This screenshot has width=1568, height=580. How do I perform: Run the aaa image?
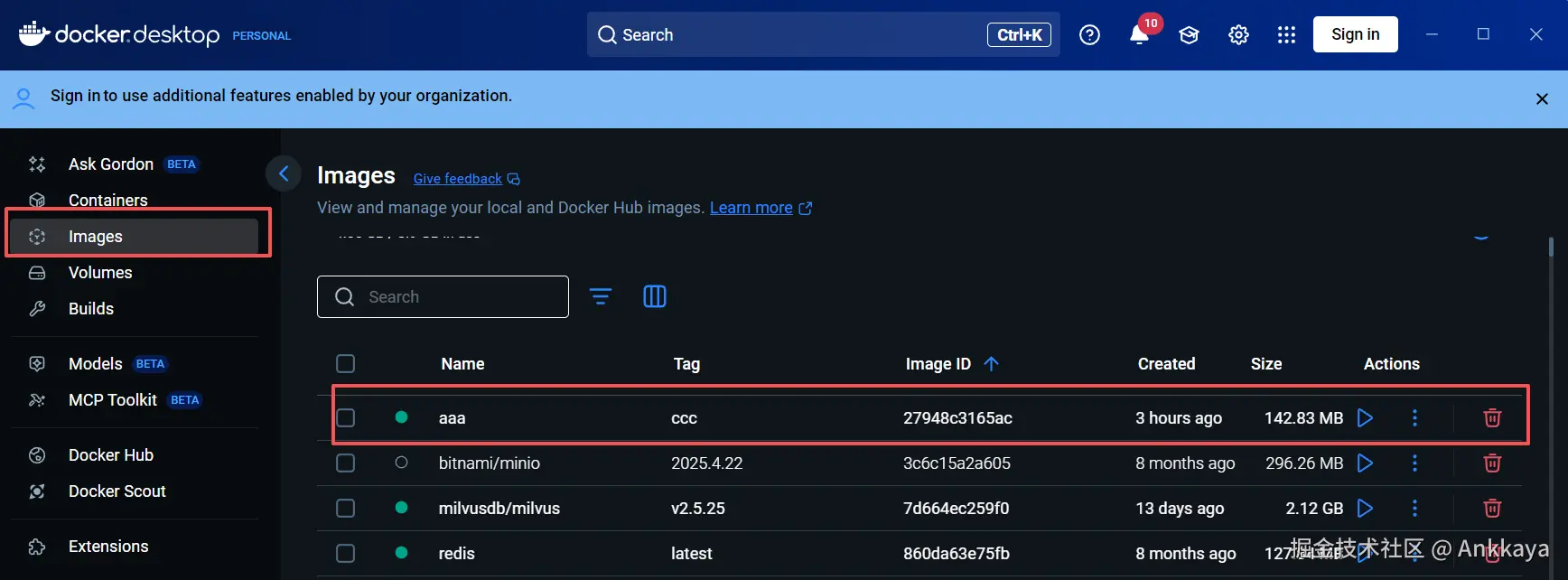pos(1366,418)
